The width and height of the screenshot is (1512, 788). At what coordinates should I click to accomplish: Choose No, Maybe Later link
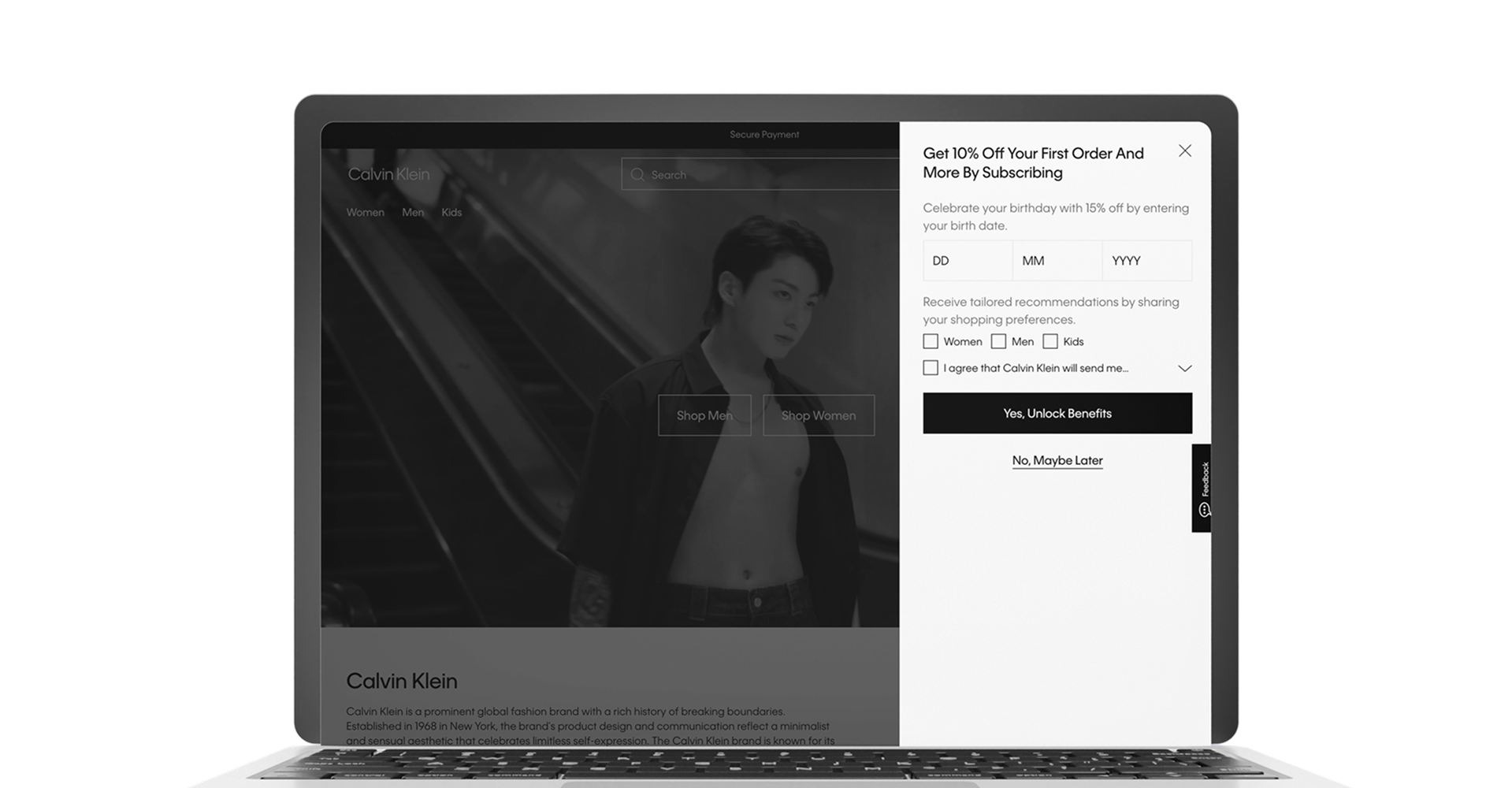pyautogui.click(x=1057, y=460)
